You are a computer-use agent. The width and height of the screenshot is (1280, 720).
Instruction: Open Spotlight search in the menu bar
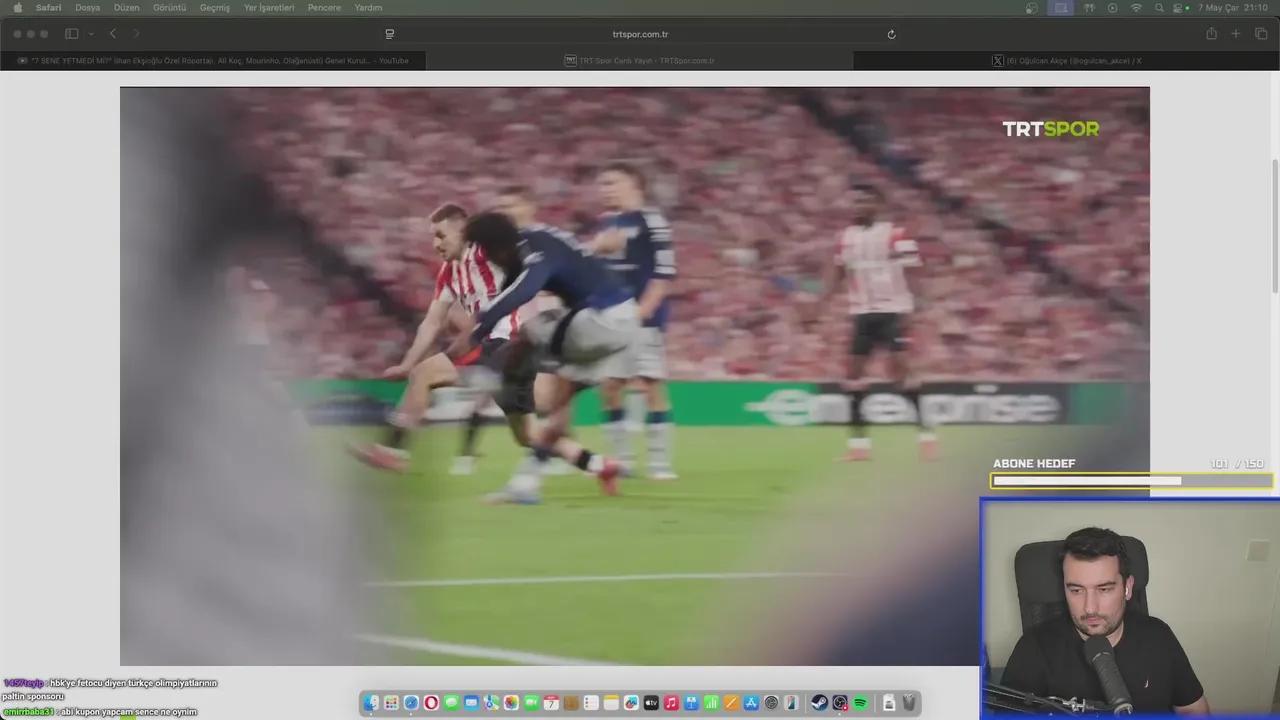click(x=1159, y=7)
